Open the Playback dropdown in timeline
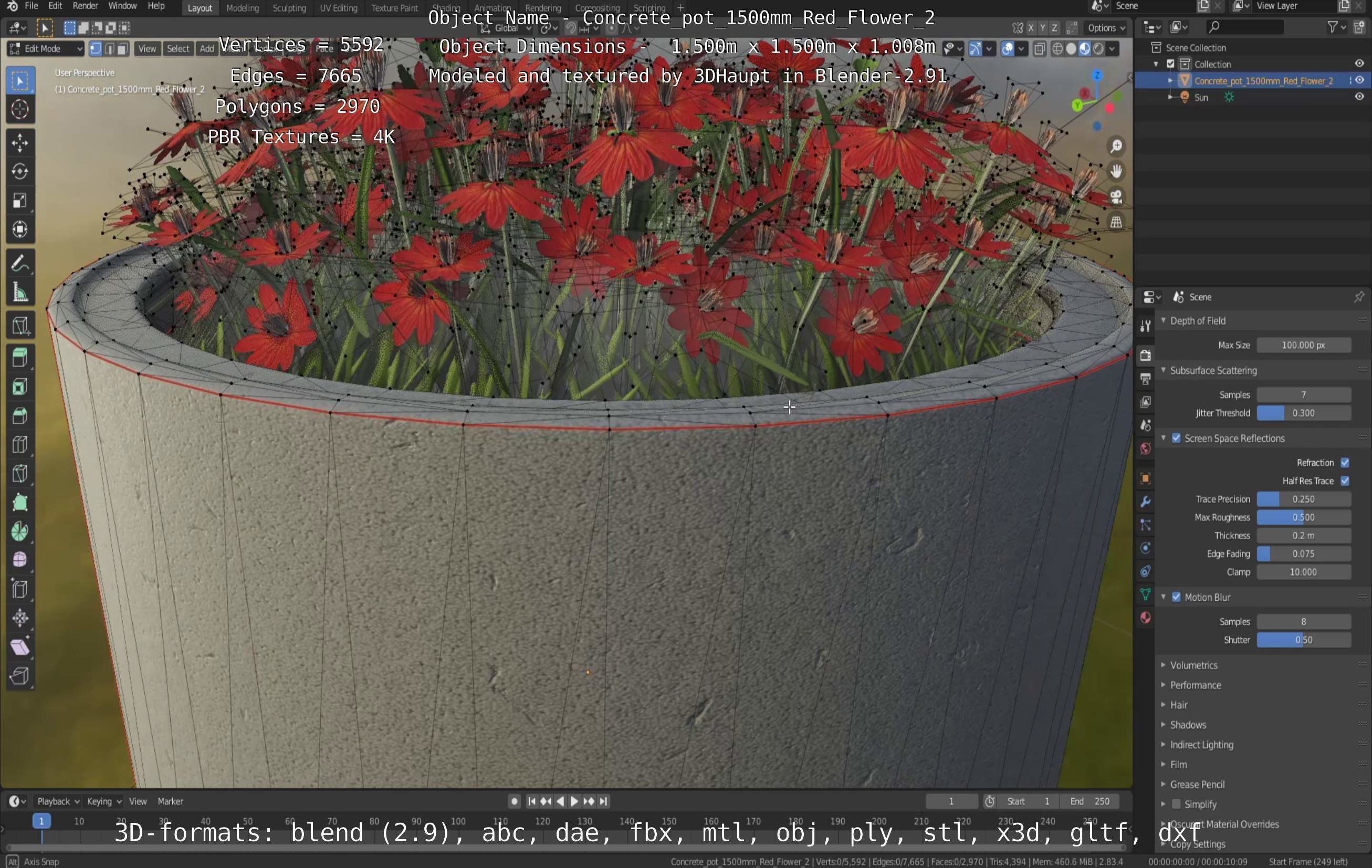This screenshot has height=868, width=1372. pos(58,801)
